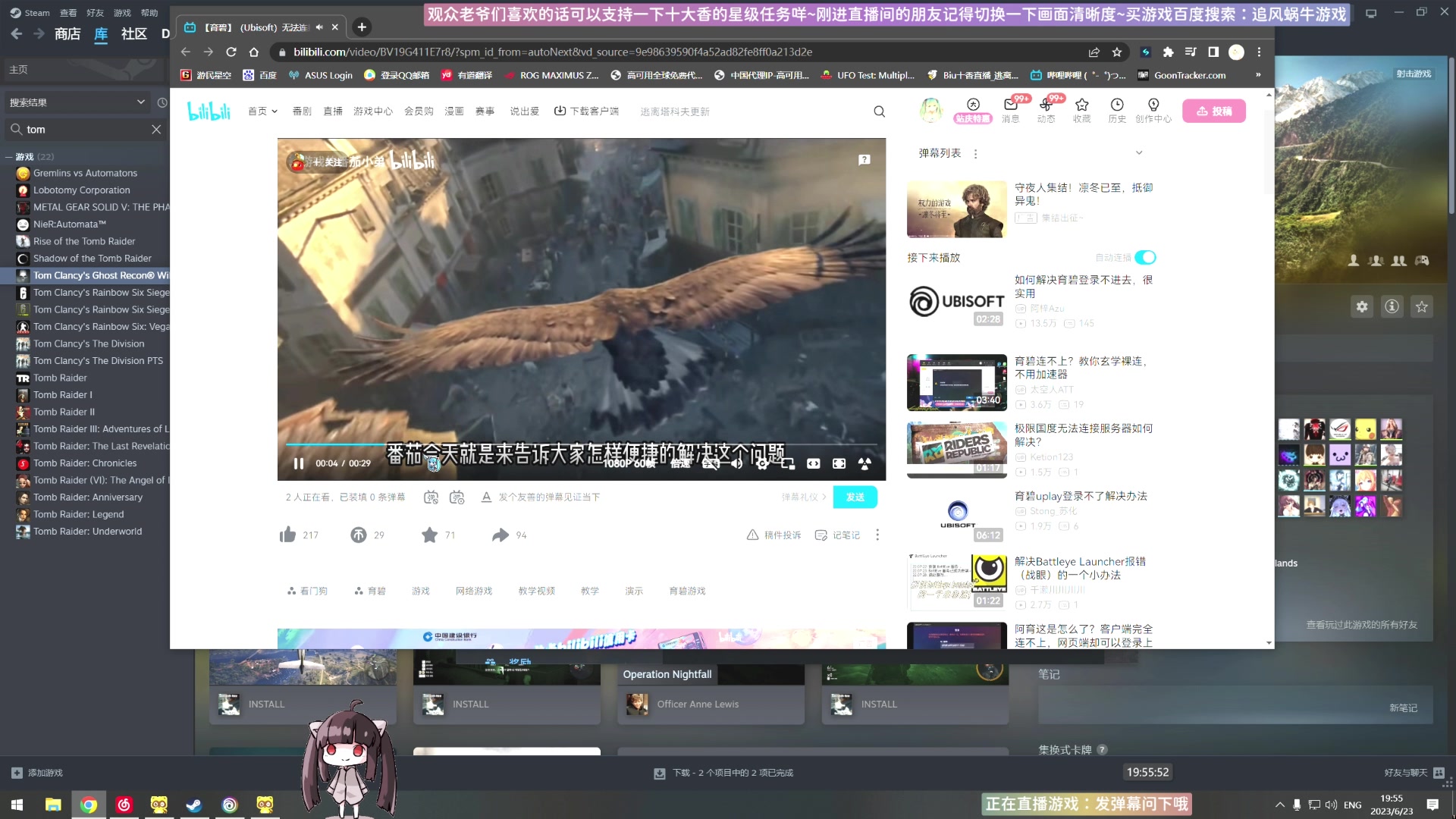Open danmaku settings icon below video
The height and width of the screenshot is (819, 1456).
(x=457, y=497)
